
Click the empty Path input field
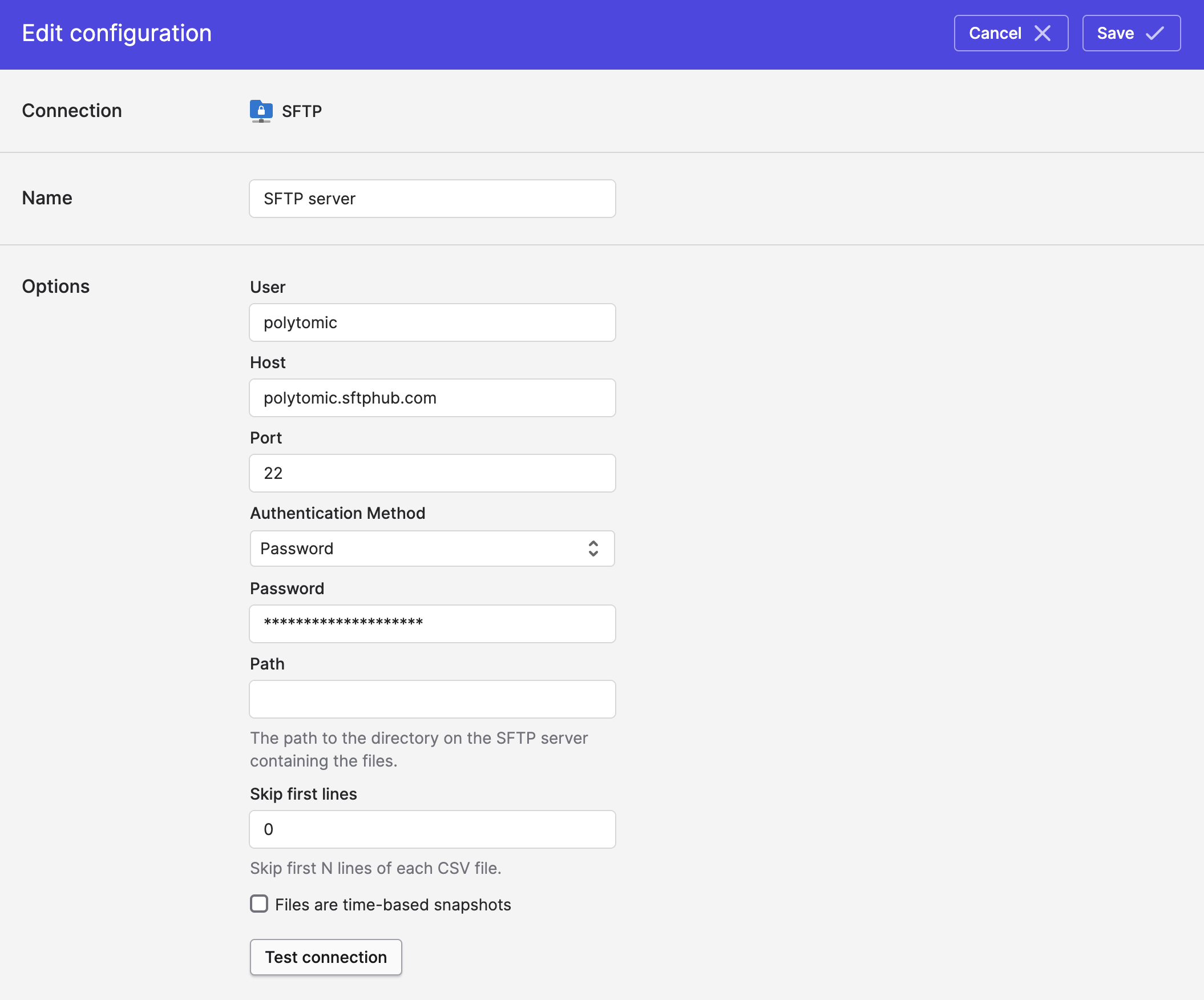[x=433, y=700]
